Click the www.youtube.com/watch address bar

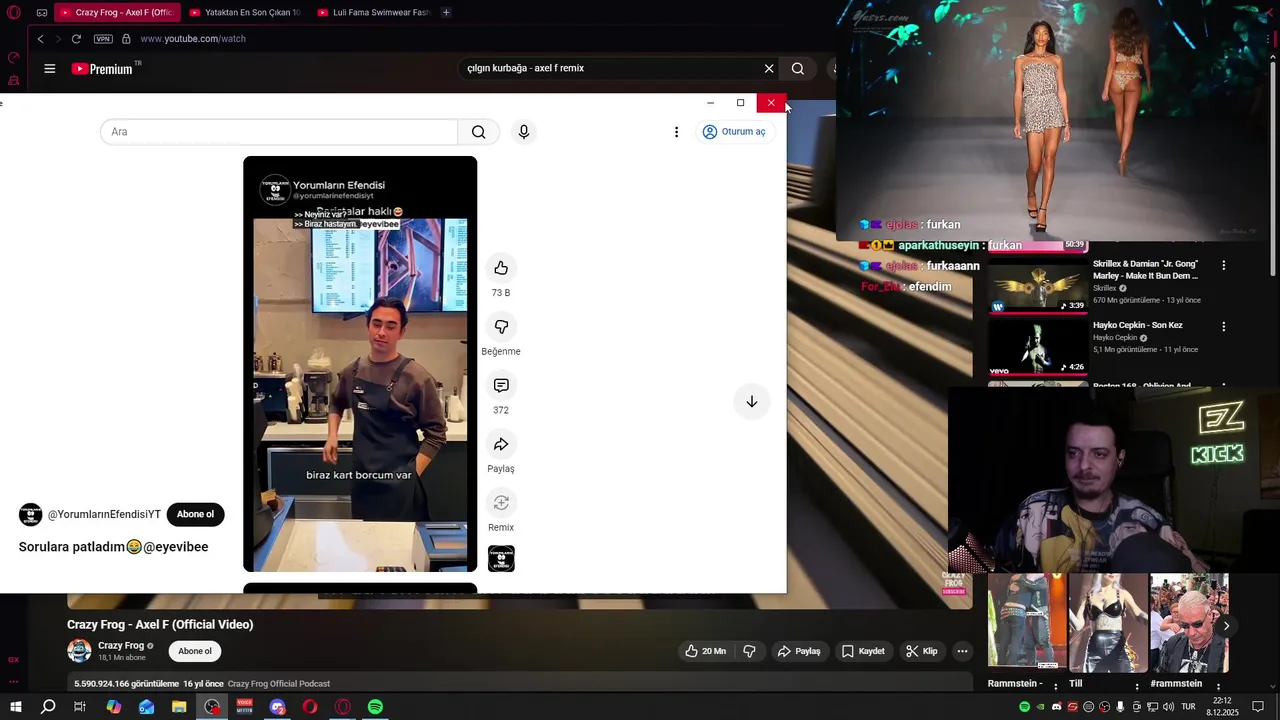point(193,39)
